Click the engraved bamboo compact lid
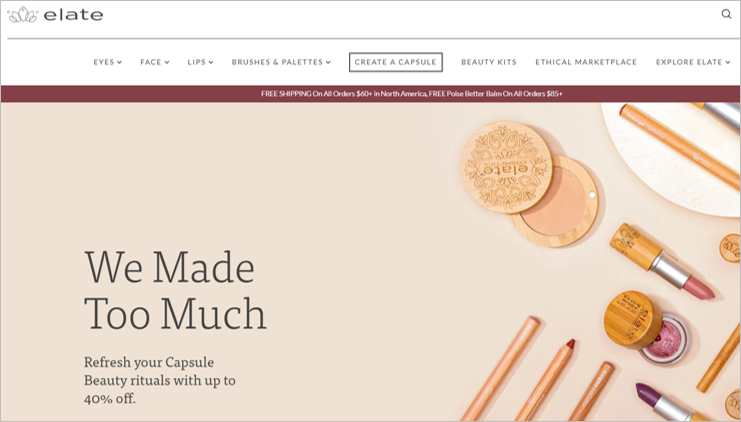The width and height of the screenshot is (741, 422). point(506,167)
